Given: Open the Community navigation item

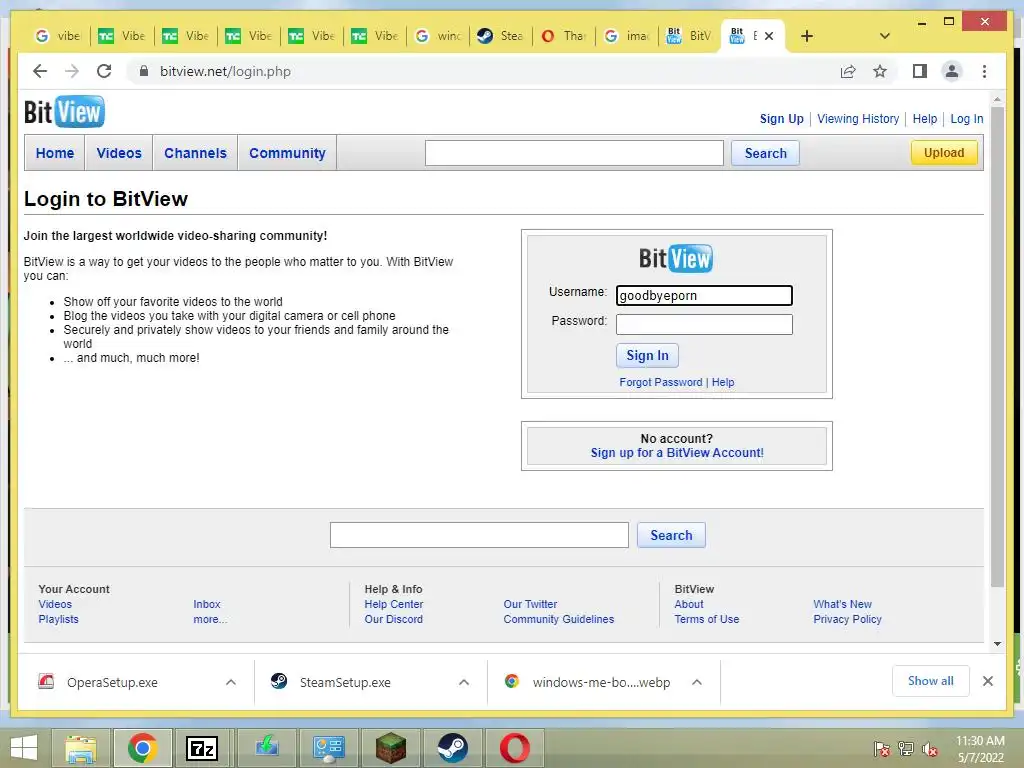Looking at the screenshot, I should (x=287, y=153).
